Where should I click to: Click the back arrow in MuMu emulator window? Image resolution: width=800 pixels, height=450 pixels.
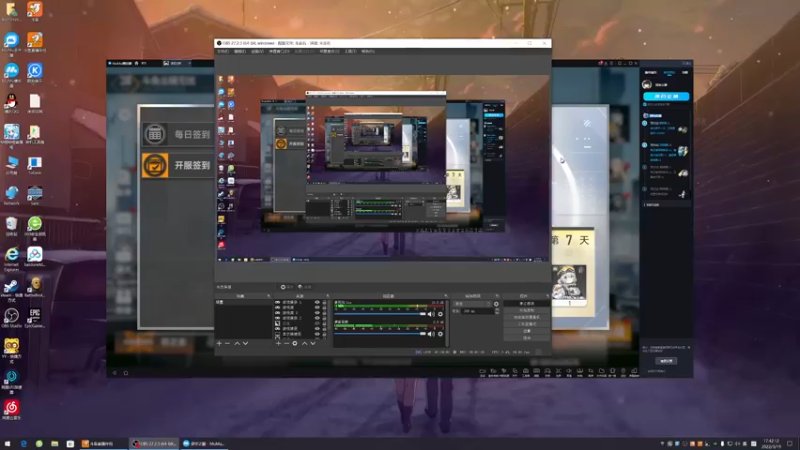114,373
